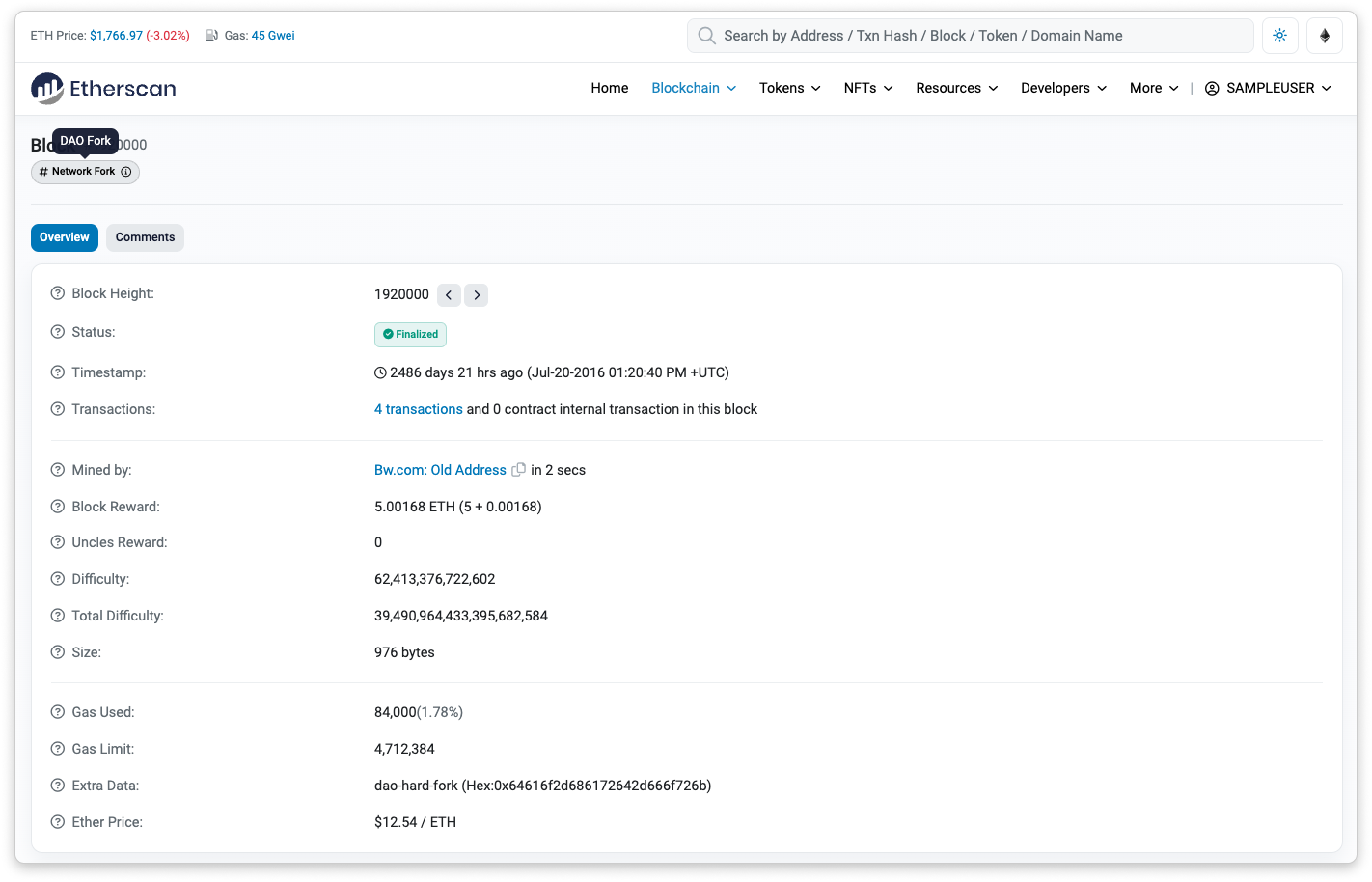Click the Home menu item

(609, 88)
